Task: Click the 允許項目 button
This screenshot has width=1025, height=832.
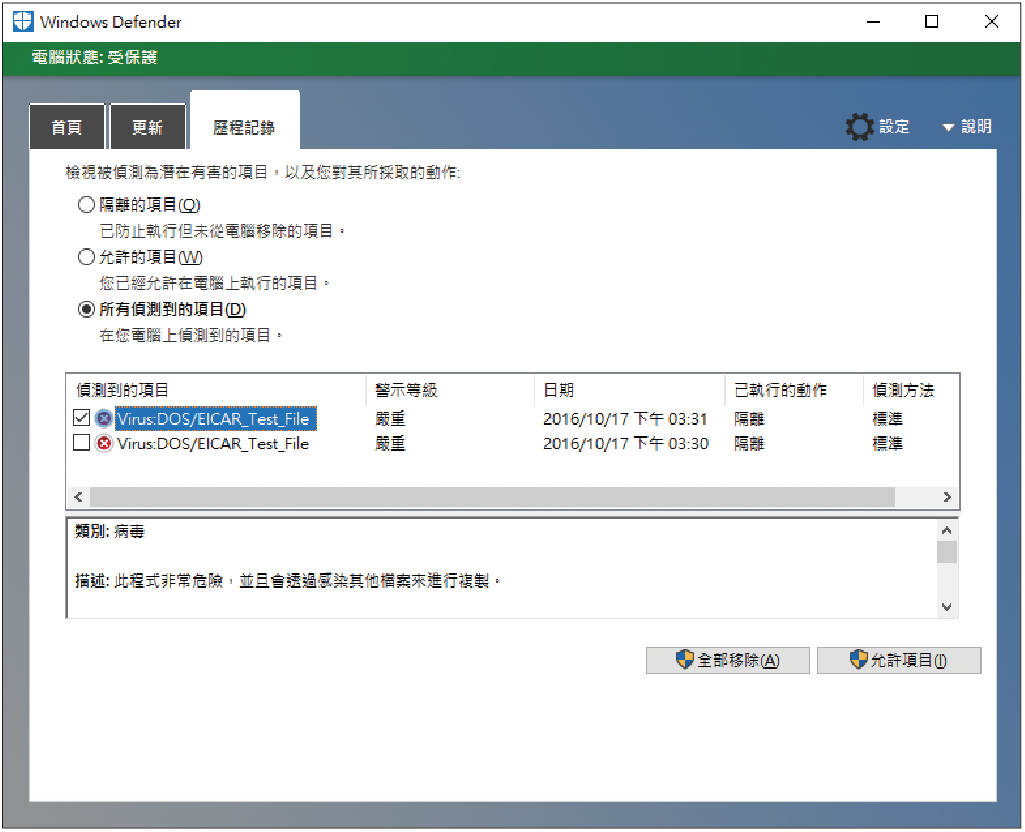Action: tap(899, 660)
